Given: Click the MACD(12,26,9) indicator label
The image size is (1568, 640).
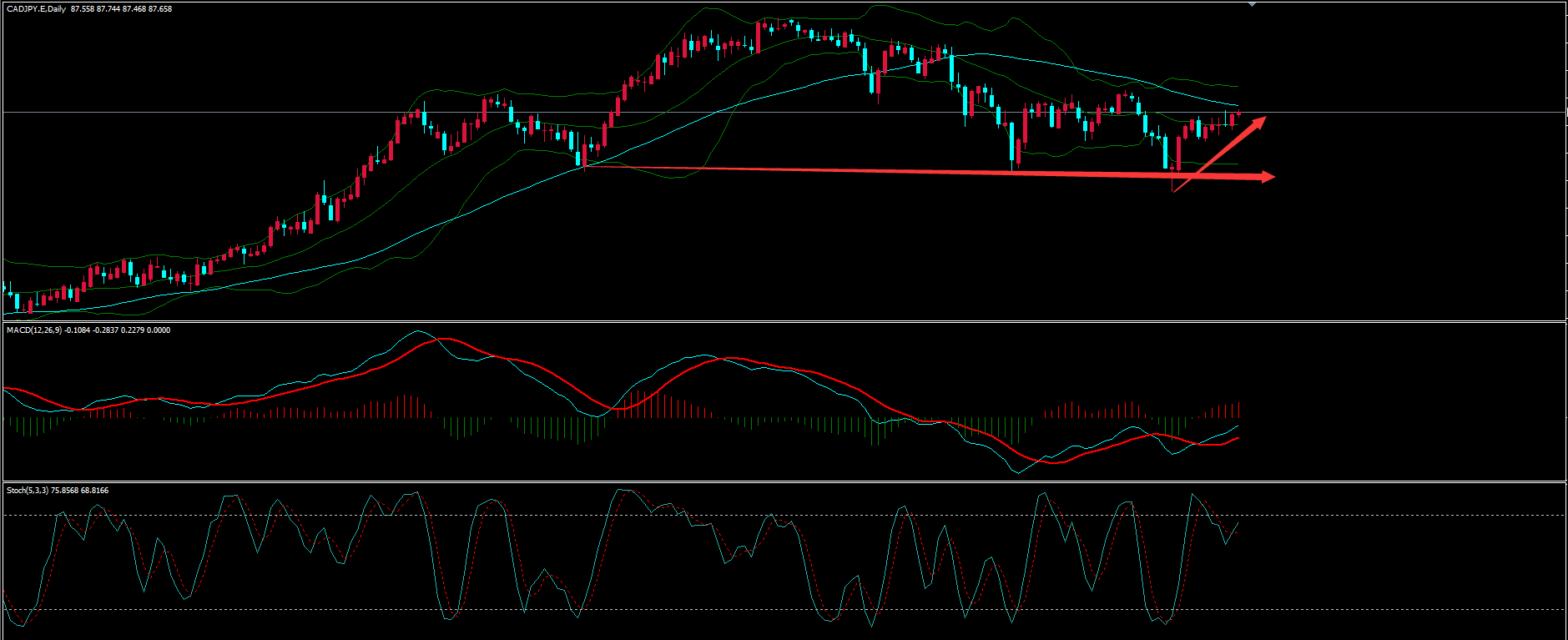Looking at the screenshot, I should click(33, 330).
